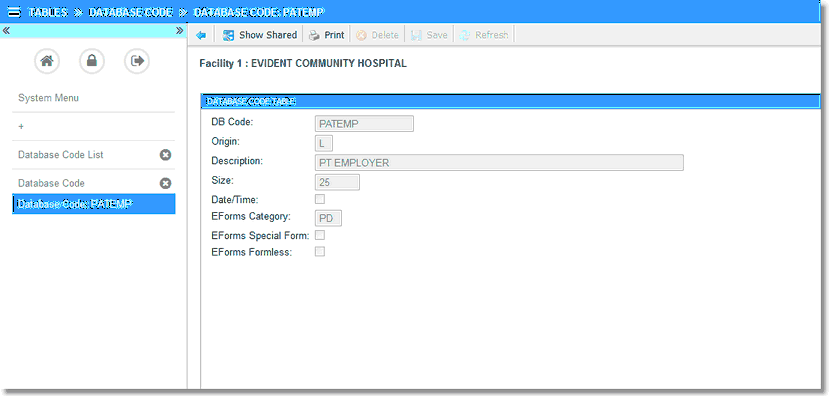
Task: Click the Save toolbar button
Action: coord(430,35)
